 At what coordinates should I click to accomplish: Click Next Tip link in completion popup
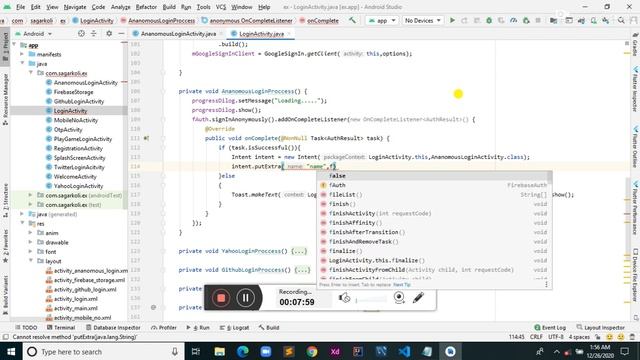click(402, 284)
